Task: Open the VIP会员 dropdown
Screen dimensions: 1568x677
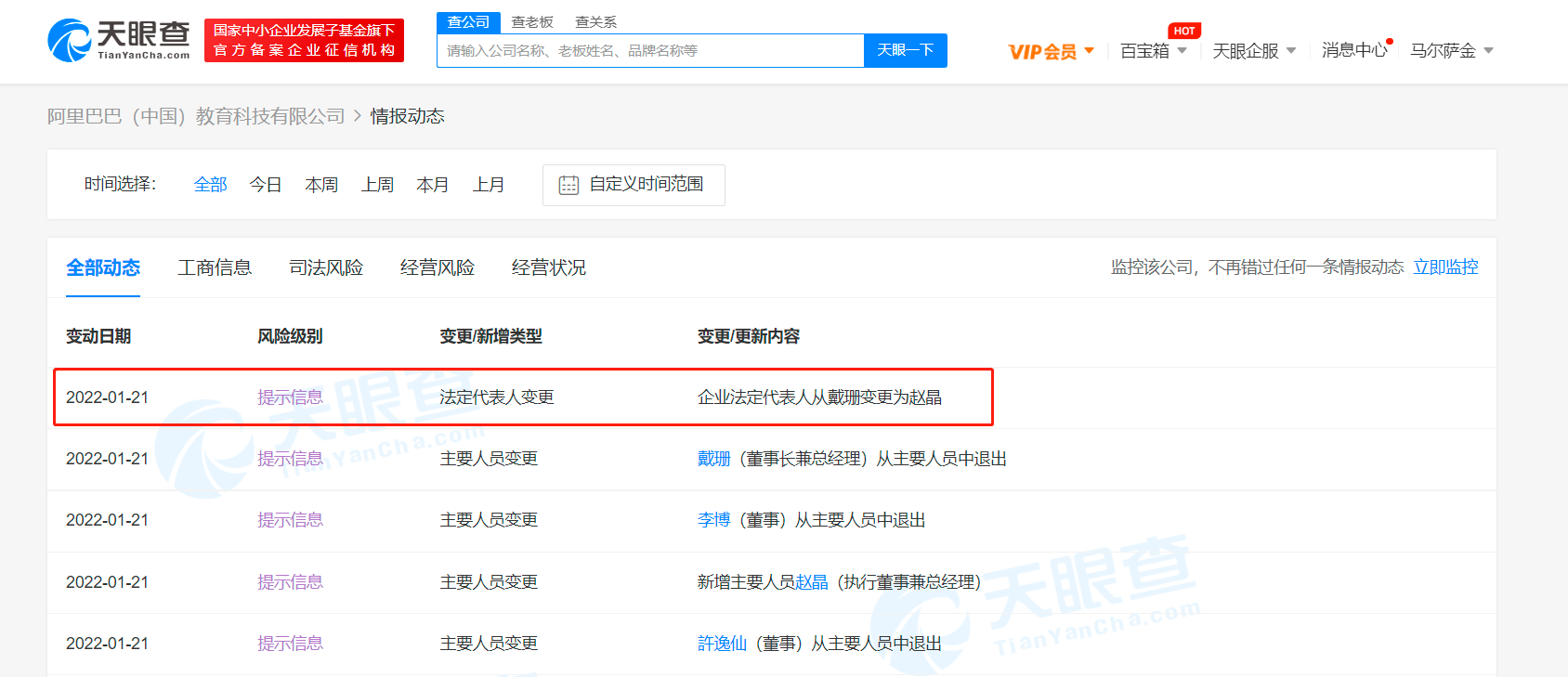Action: 1051,51
